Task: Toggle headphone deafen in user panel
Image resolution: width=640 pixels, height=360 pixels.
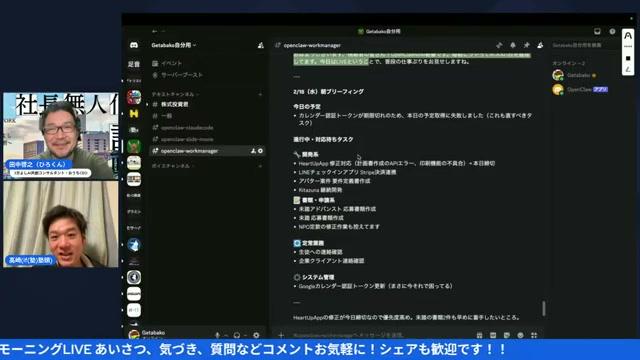Action: (237, 335)
